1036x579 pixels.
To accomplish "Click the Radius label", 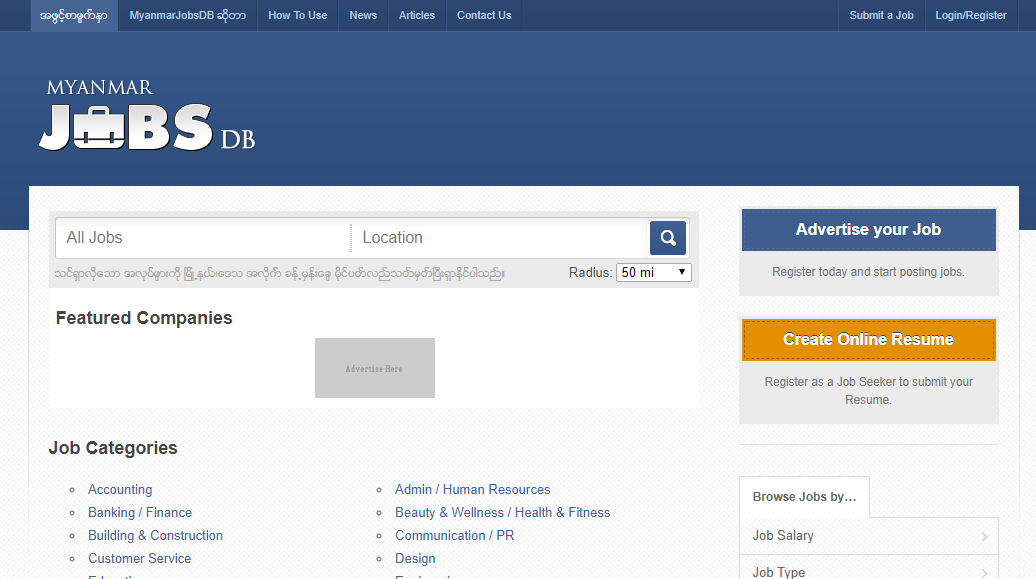I will point(590,273).
